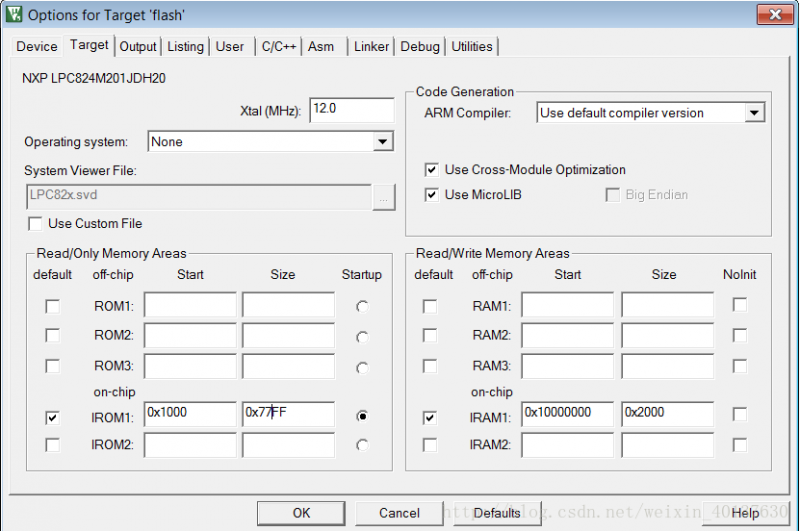Click the Xtal (MHz) input field
The width and height of the screenshot is (800, 531).
click(x=351, y=110)
